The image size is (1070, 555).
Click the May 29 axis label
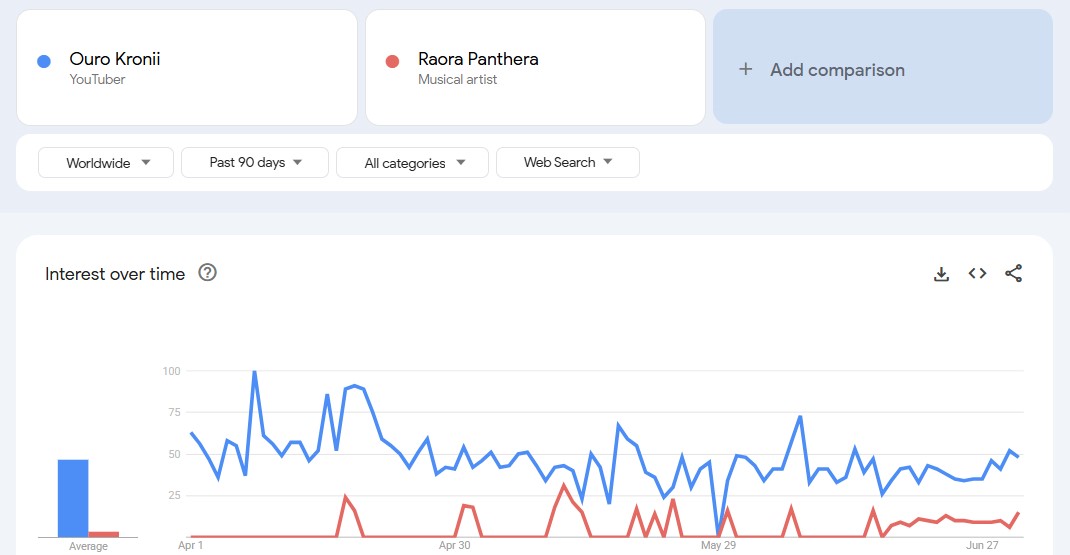(x=719, y=545)
